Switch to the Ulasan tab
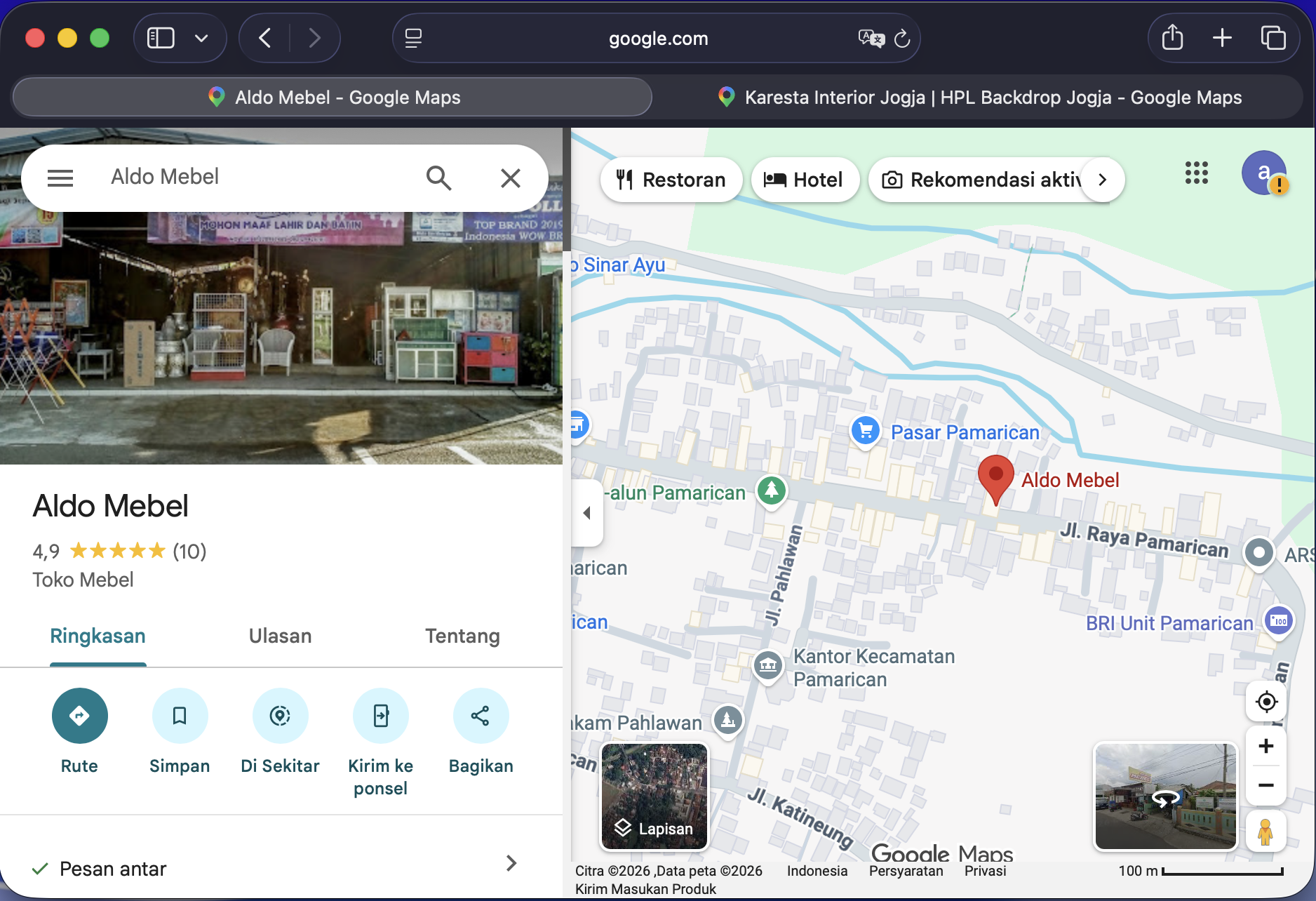 [280, 636]
